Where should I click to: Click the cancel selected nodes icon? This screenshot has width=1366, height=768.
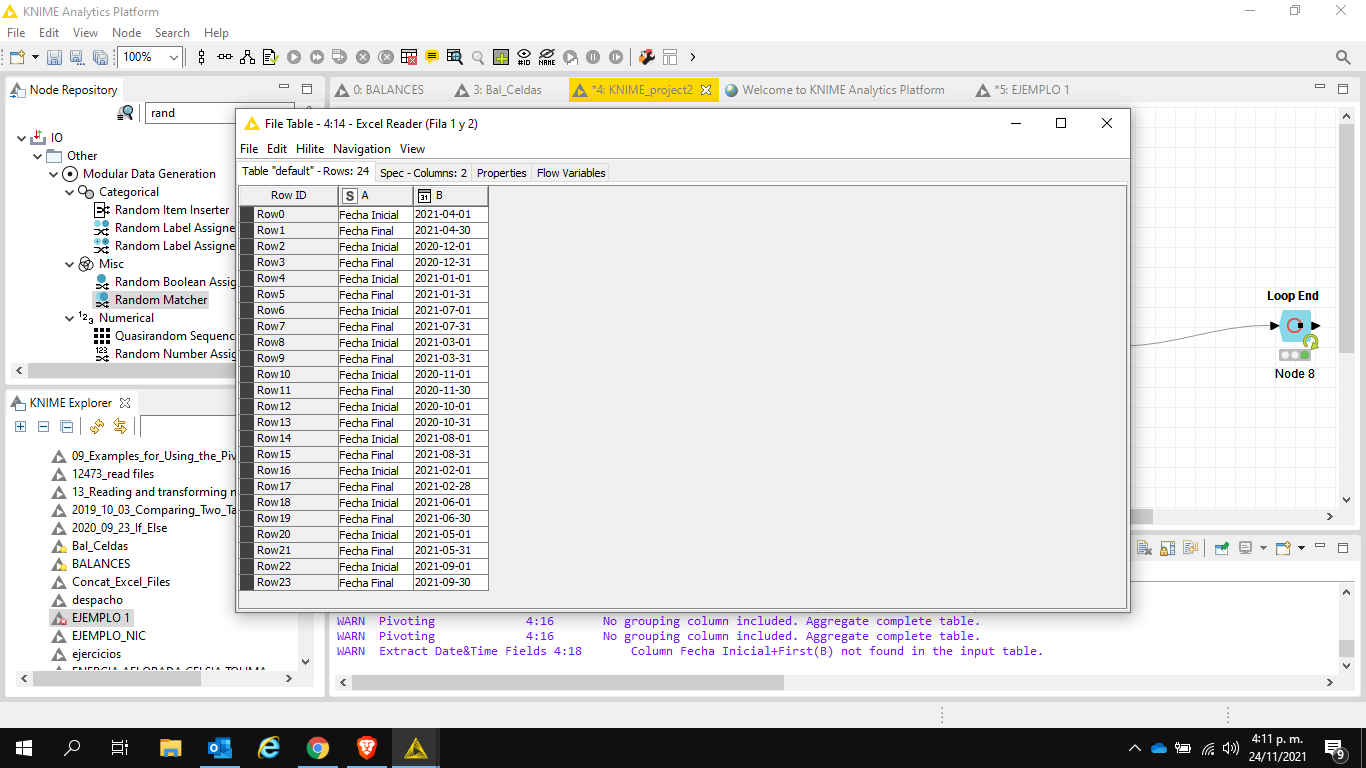(363, 57)
